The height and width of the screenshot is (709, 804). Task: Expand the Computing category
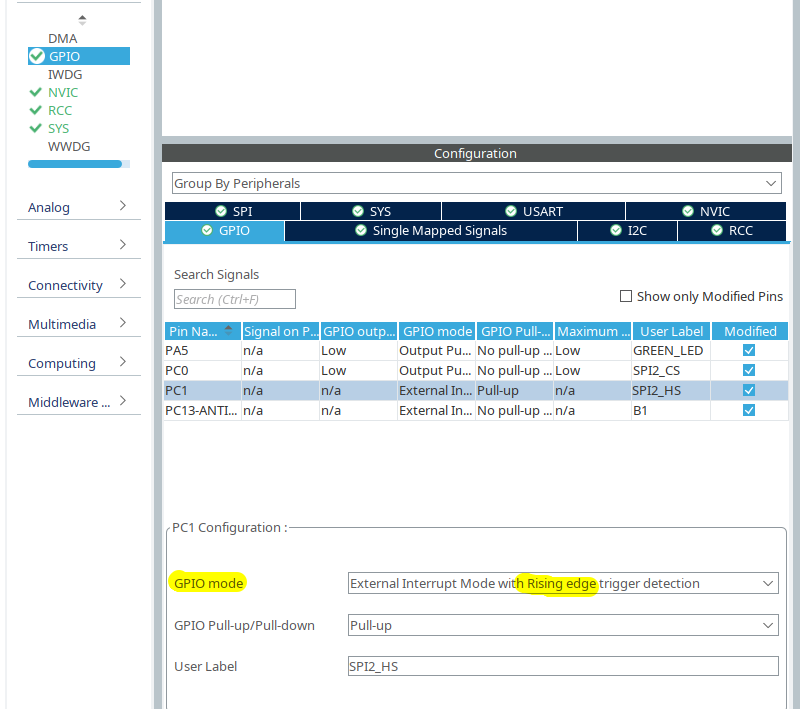pyautogui.click(x=78, y=363)
